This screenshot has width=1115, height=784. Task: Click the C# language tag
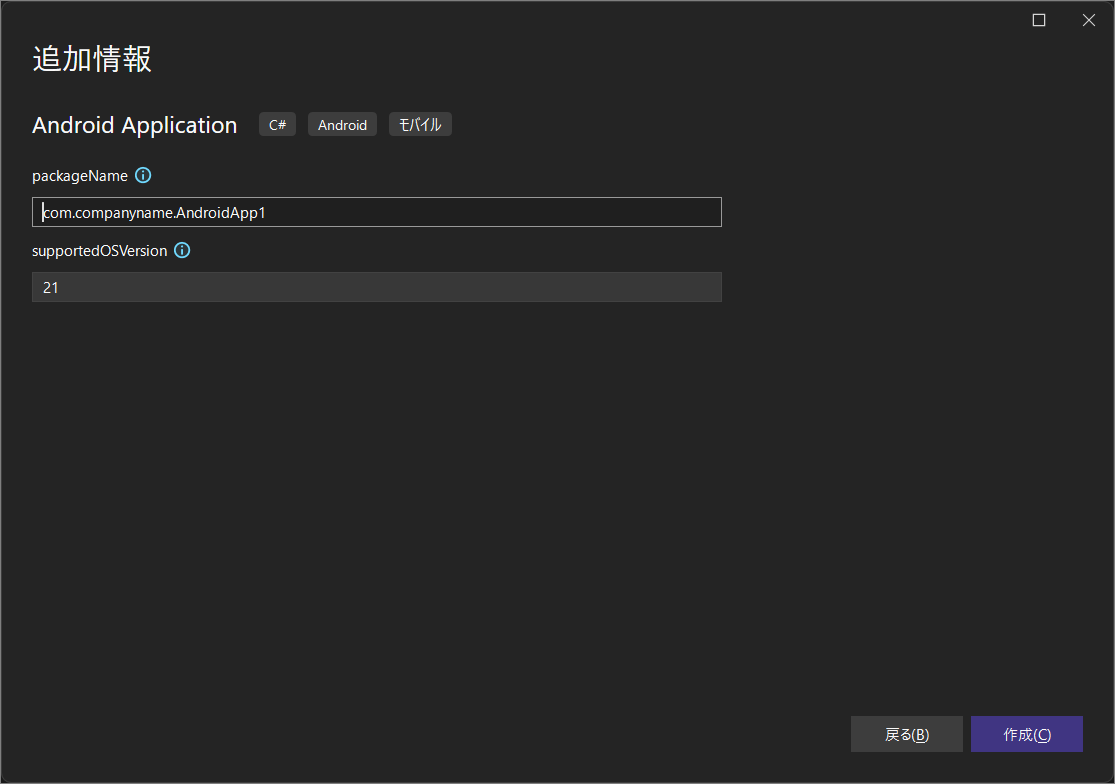coord(277,124)
